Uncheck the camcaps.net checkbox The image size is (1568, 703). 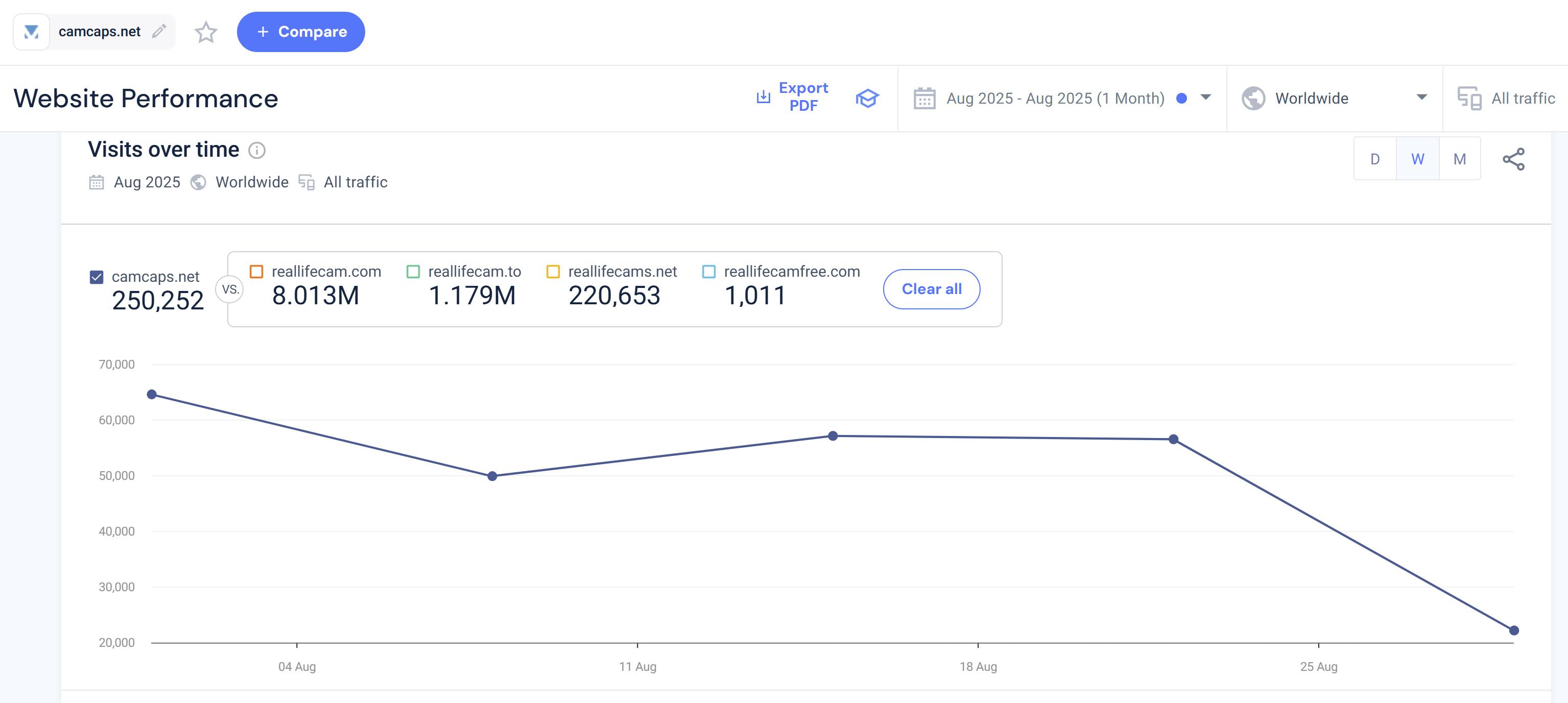point(97,278)
